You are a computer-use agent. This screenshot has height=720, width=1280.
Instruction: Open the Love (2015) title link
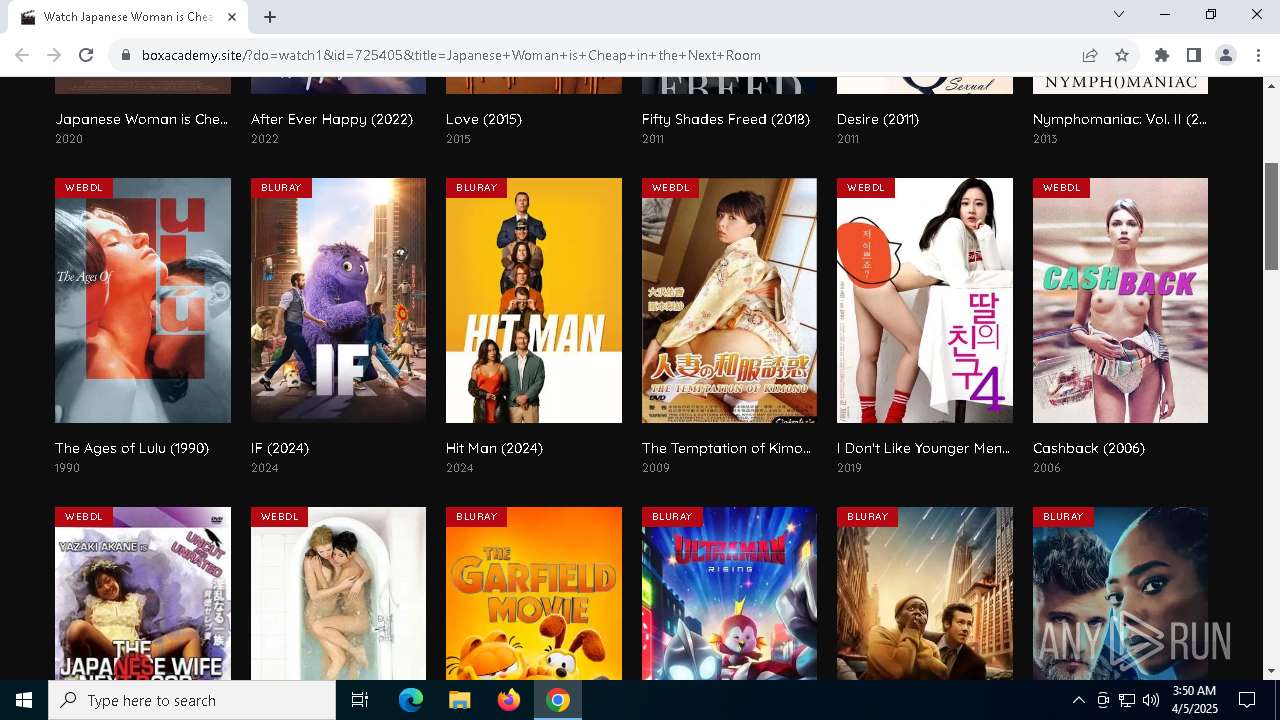click(x=484, y=119)
